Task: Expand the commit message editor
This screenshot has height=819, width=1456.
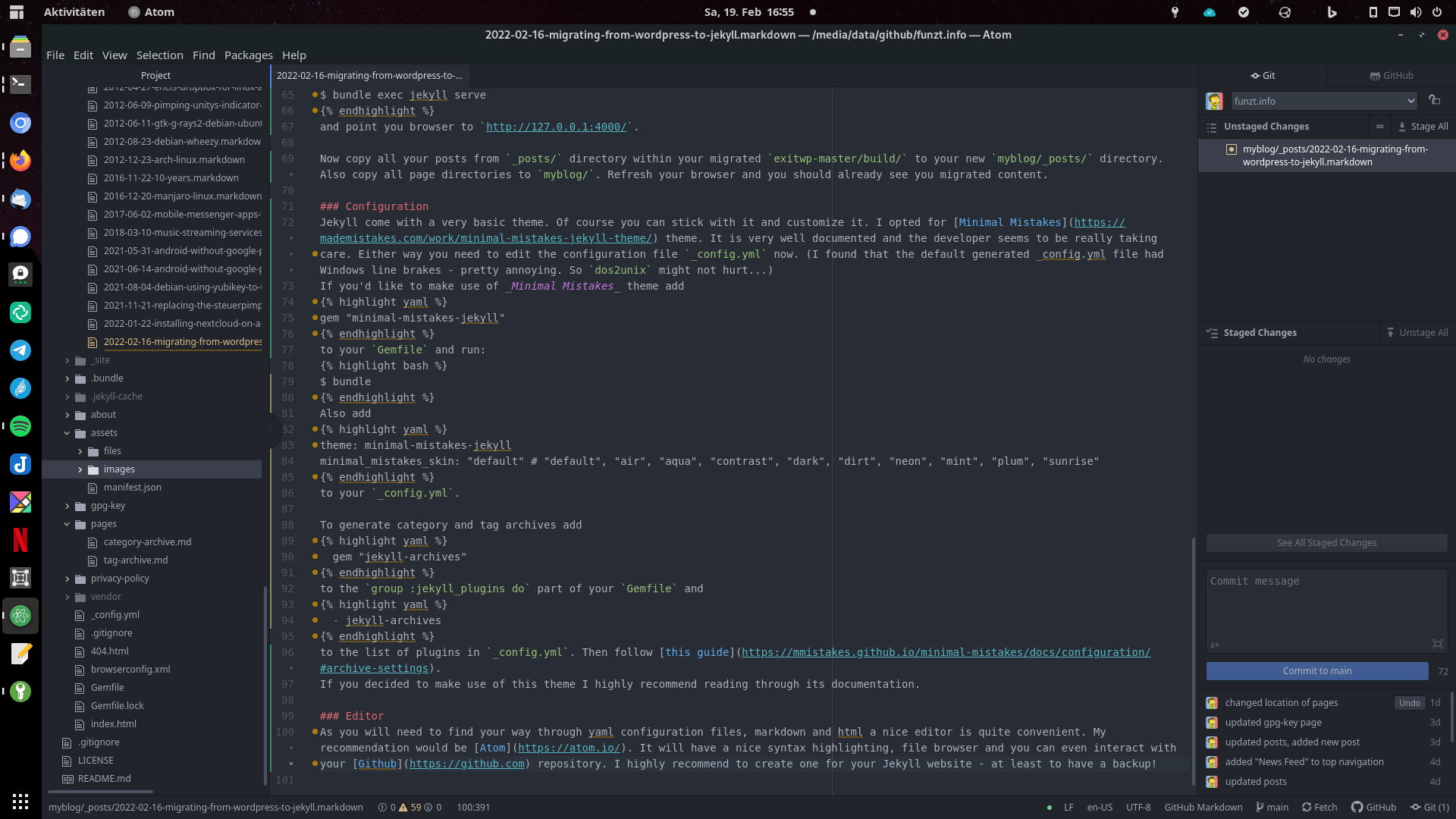Action: pyautogui.click(x=1437, y=644)
